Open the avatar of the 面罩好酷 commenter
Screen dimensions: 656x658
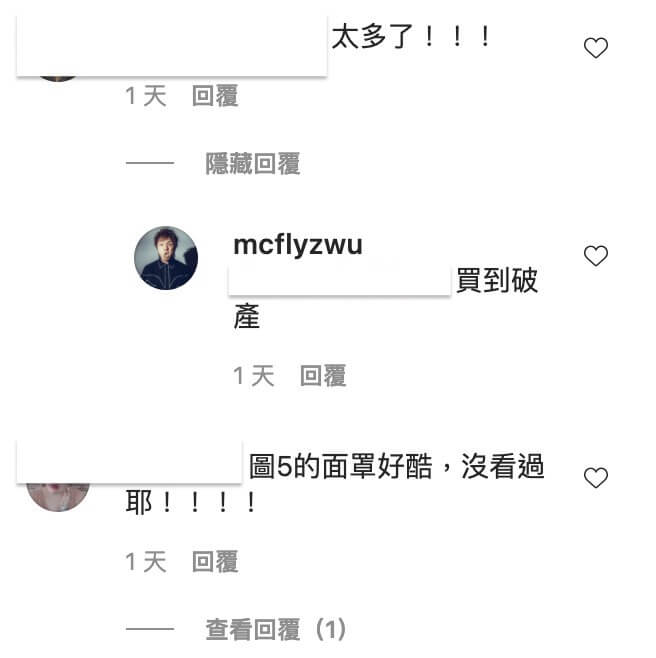[58, 497]
